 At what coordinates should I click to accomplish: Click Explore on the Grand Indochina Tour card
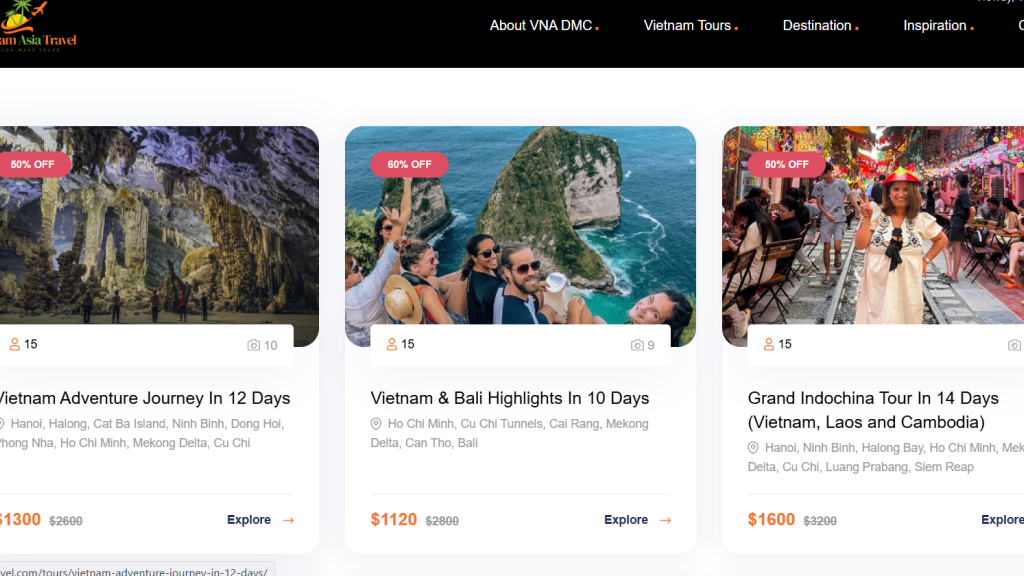[x=1002, y=520]
